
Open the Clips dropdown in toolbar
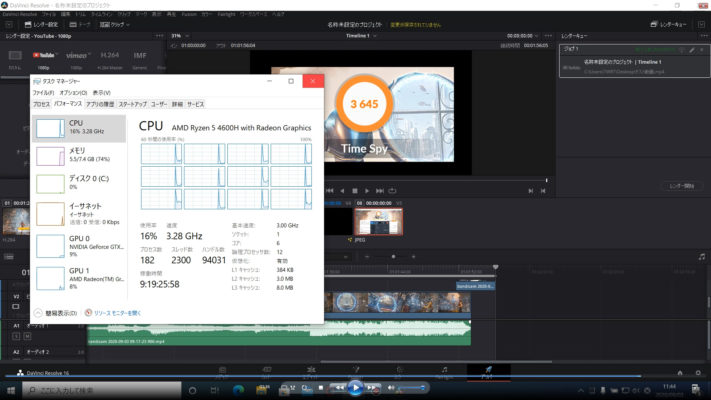[115, 24]
